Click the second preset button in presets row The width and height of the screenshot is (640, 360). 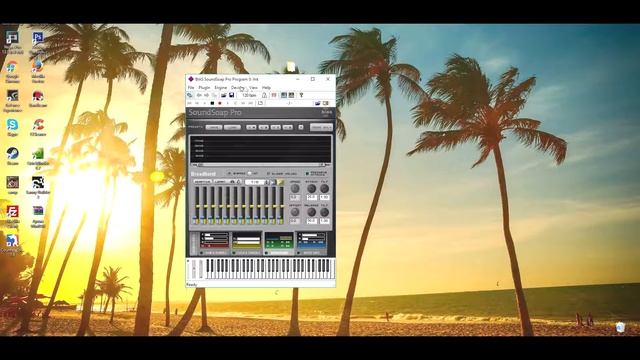point(233,127)
